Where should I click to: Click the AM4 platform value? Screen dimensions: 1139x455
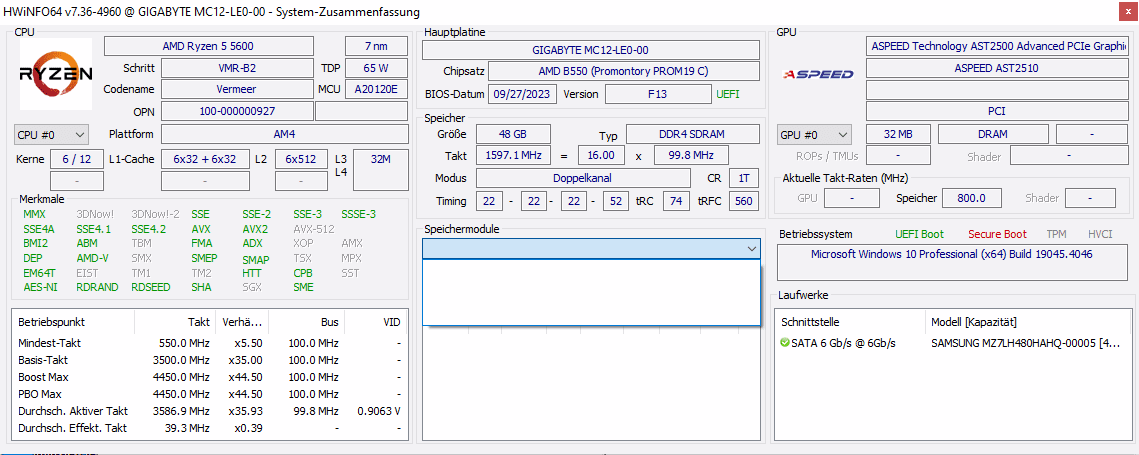[285, 134]
